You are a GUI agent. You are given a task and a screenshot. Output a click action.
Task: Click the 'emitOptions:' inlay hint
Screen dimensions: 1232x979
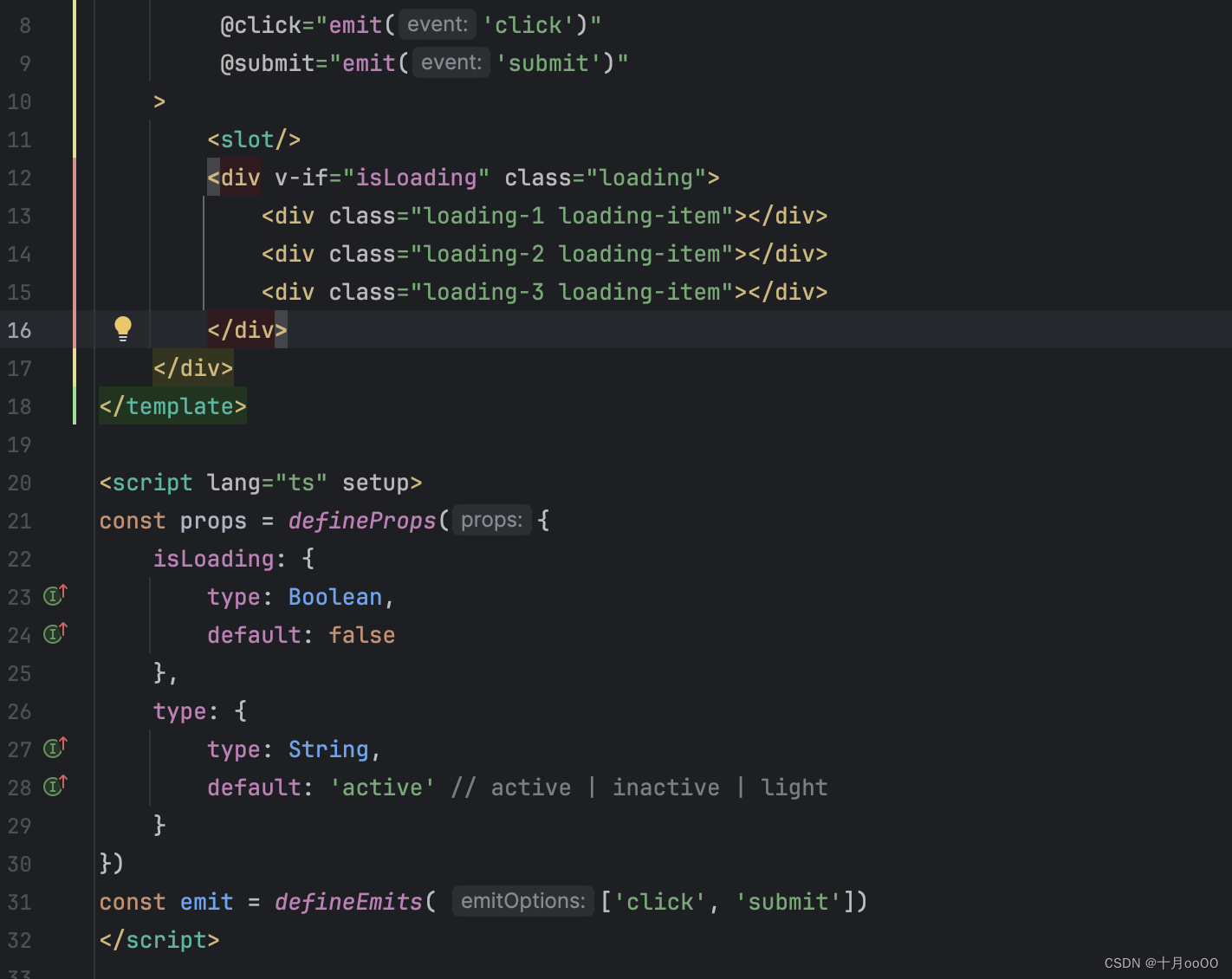523,901
